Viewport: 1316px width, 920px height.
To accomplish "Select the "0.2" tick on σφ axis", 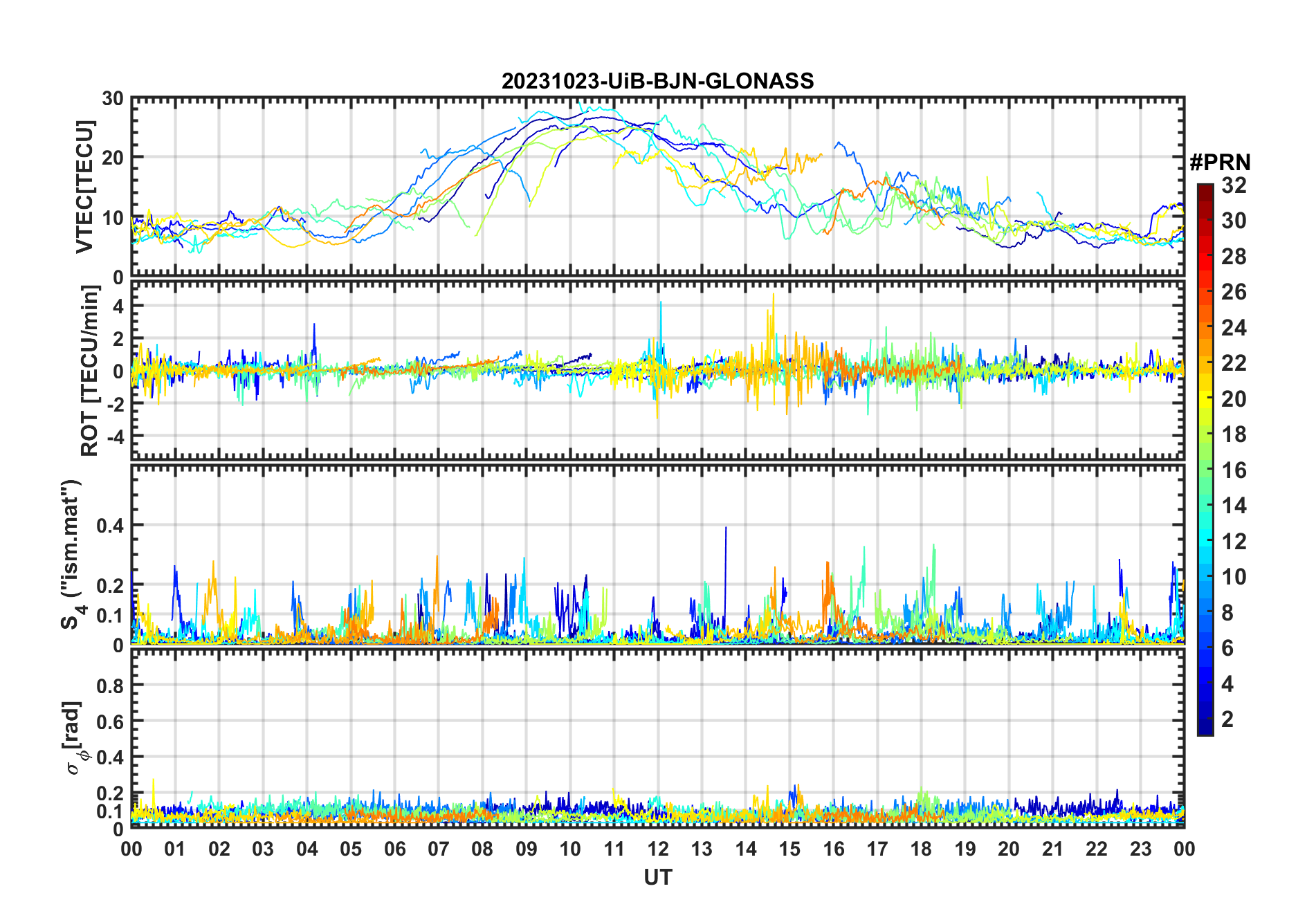I will (x=110, y=793).
